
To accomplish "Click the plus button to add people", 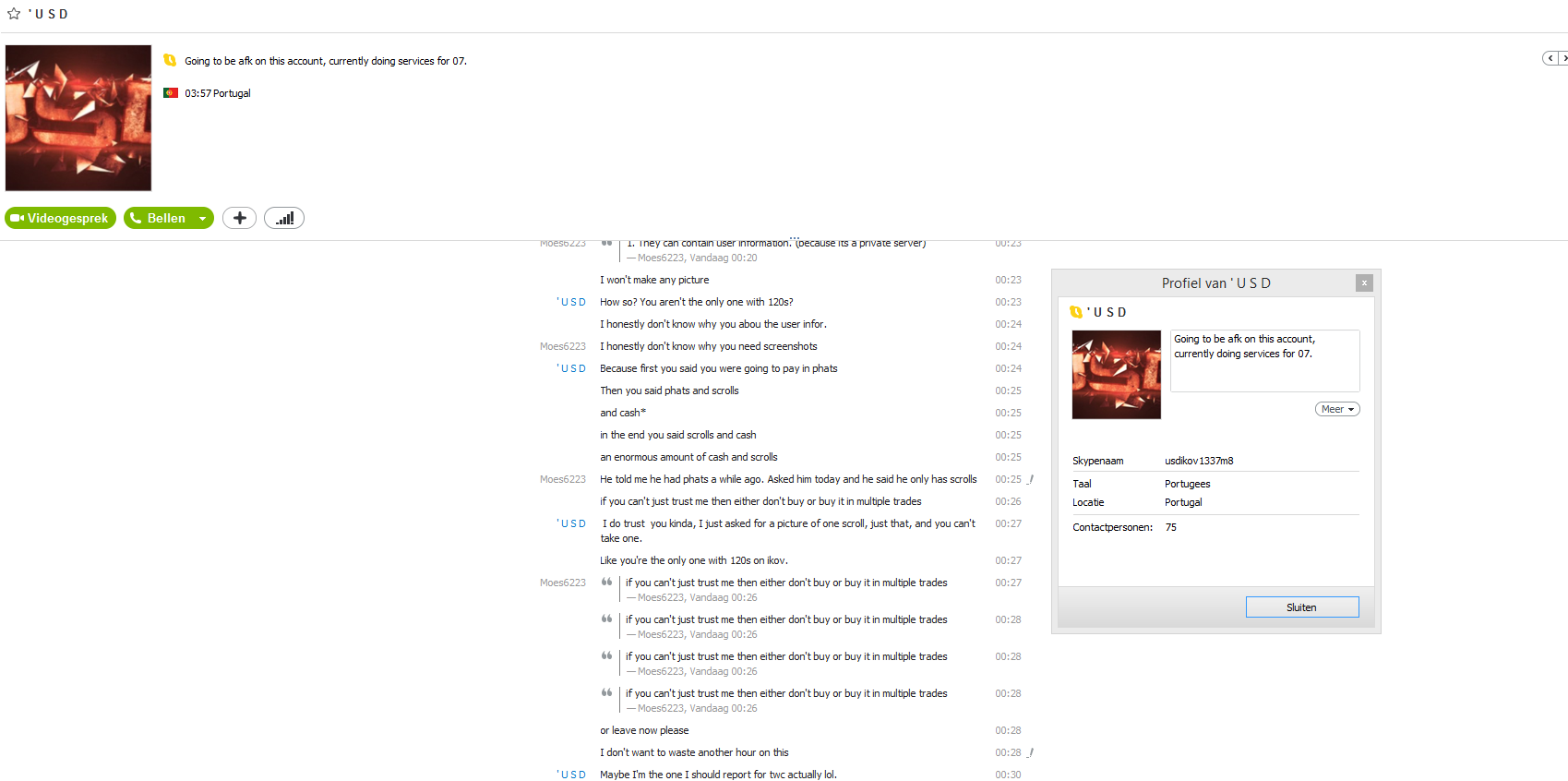I will click(239, 218).
